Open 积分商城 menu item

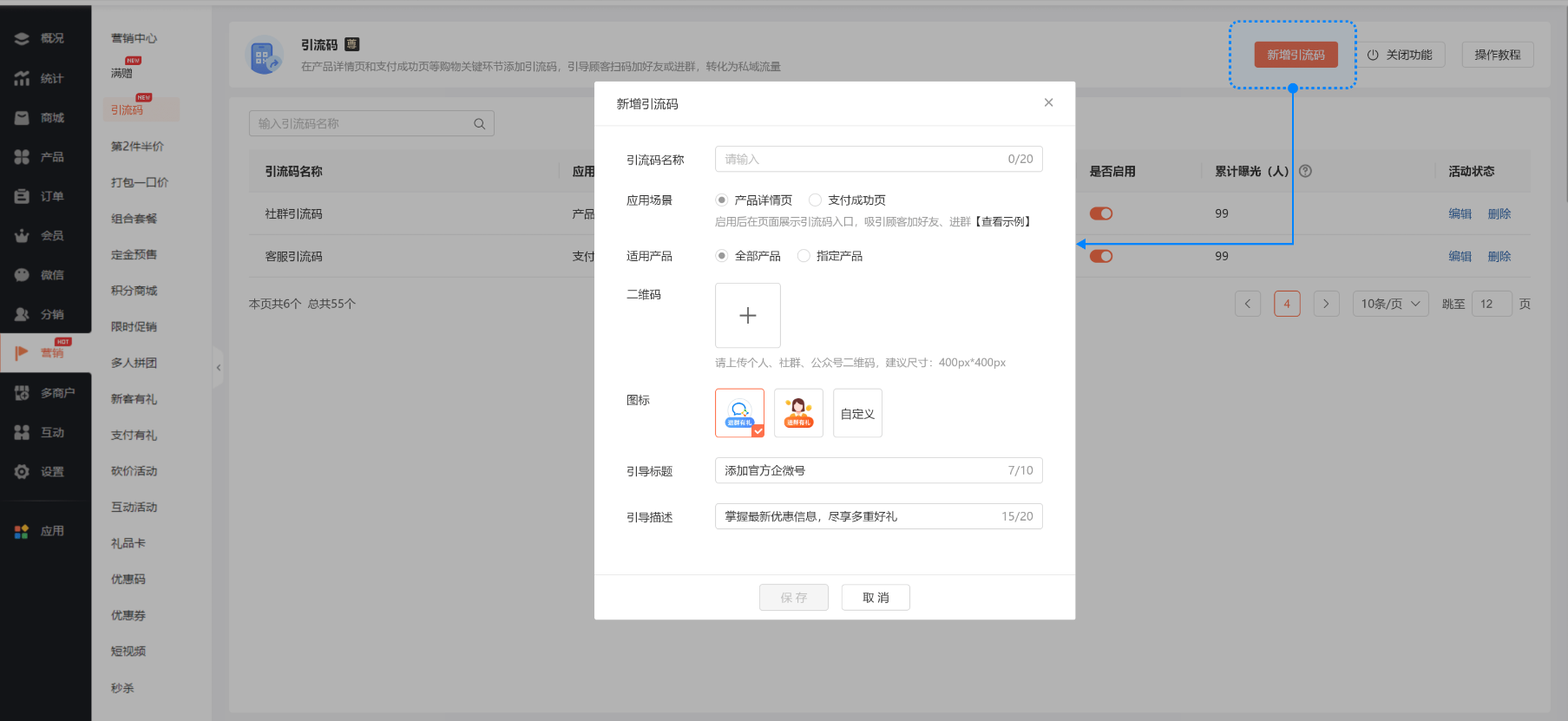(134, 291)
